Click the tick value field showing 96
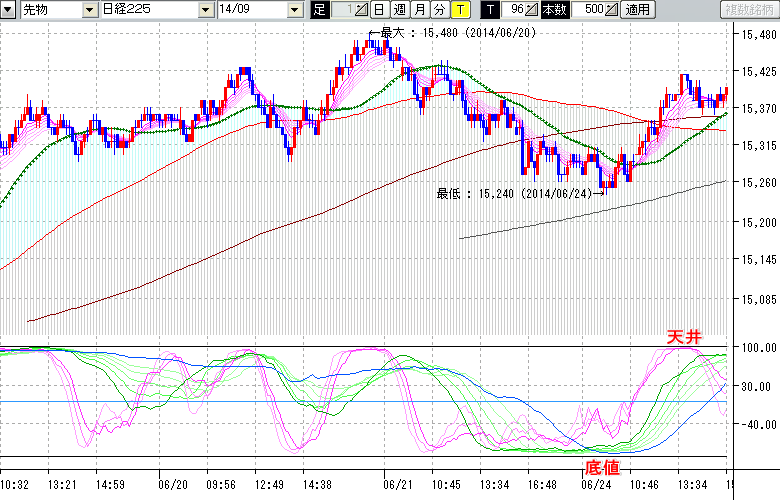 point(512,10)
